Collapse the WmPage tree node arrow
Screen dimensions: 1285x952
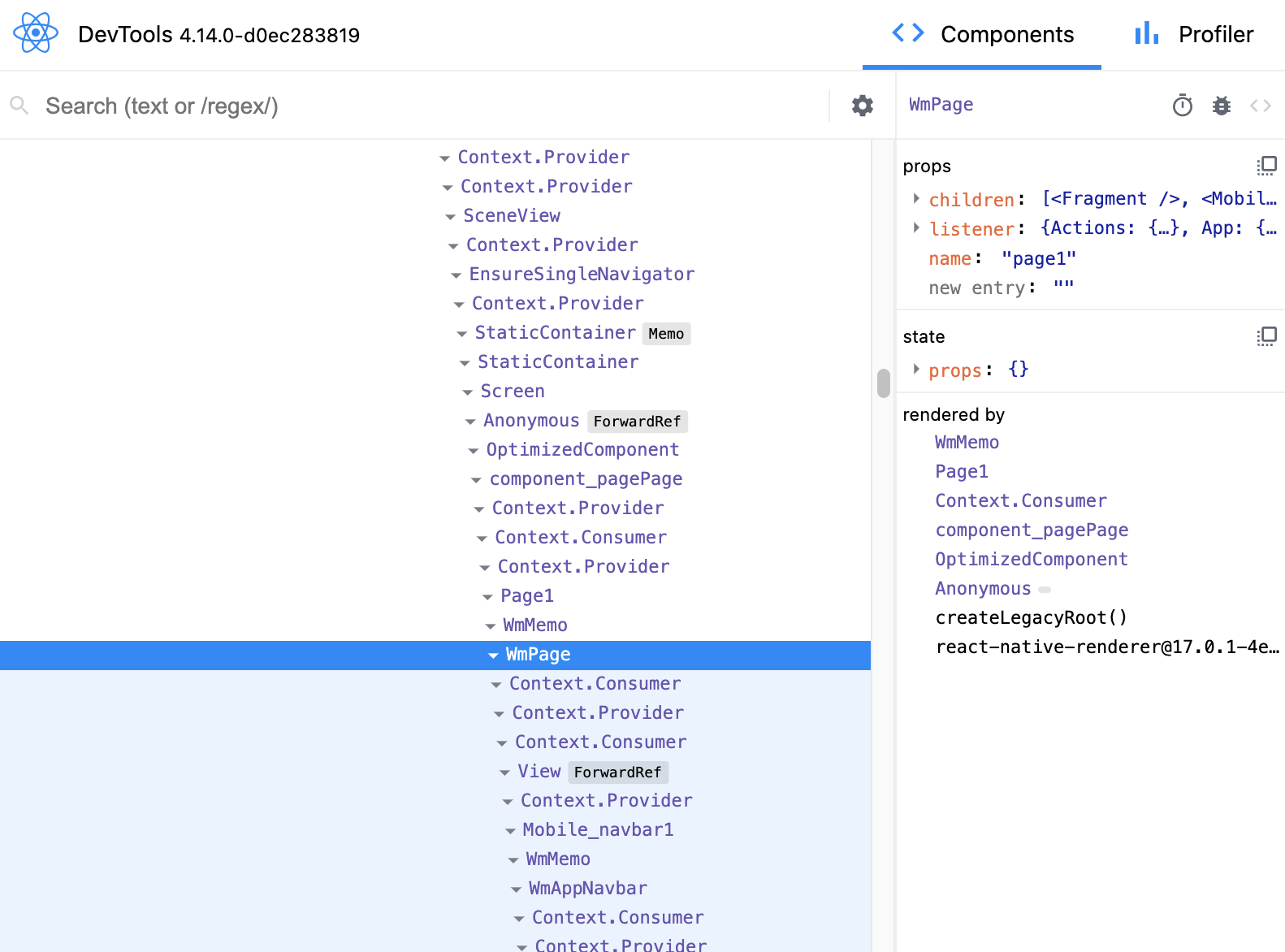(x=493, y=656)
